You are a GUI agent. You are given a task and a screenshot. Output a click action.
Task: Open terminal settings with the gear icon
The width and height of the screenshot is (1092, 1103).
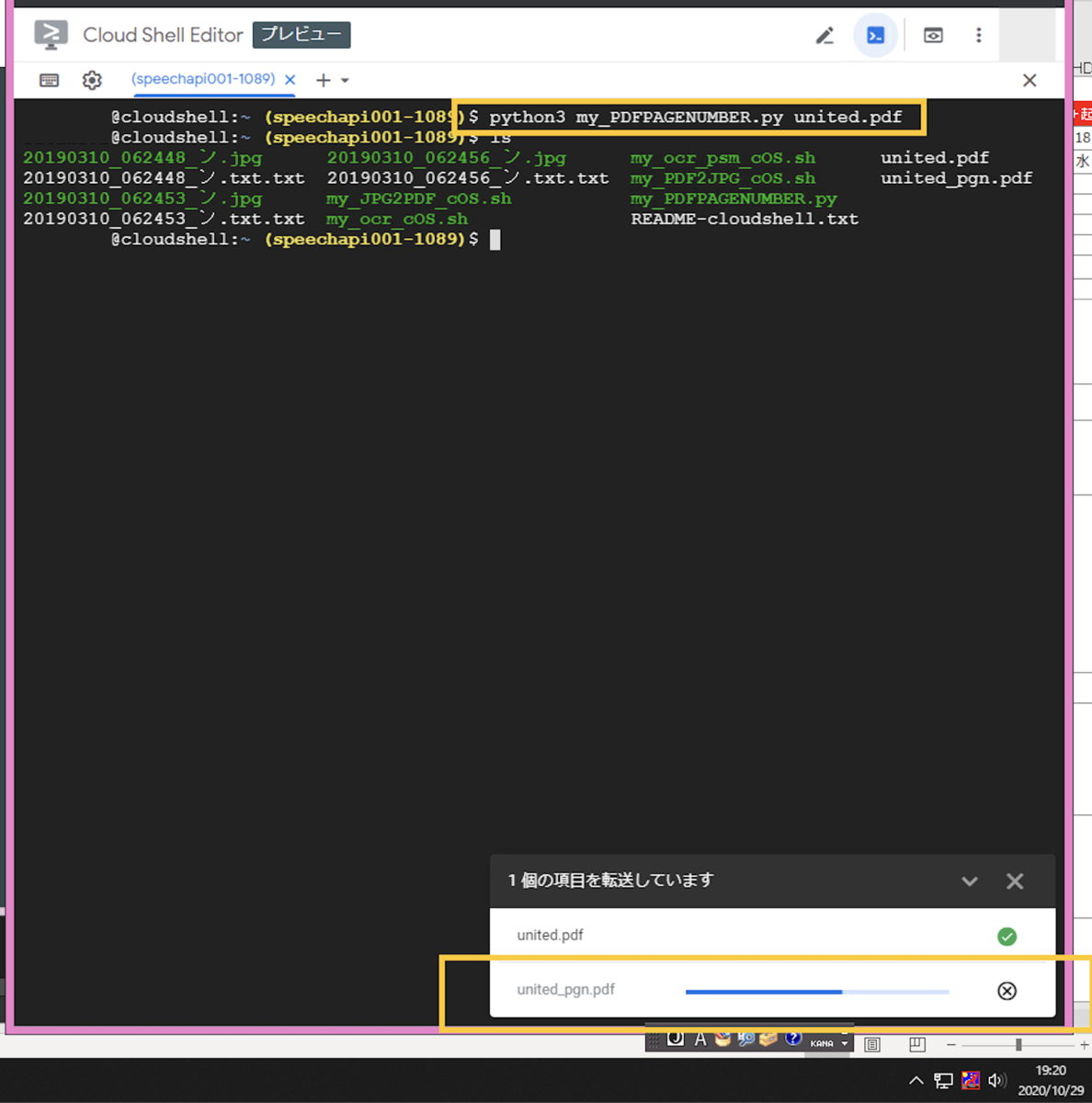pyautogui.click(x=92, y=80)
